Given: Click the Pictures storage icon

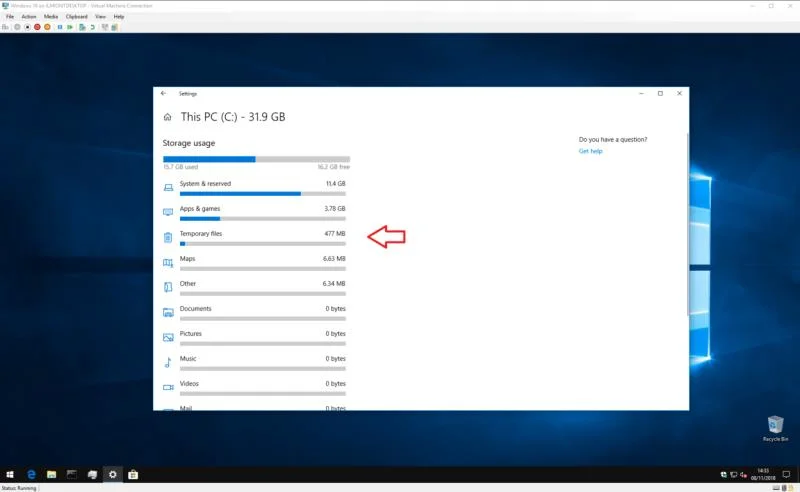Looking at the screenshot, I should point(168,337).
